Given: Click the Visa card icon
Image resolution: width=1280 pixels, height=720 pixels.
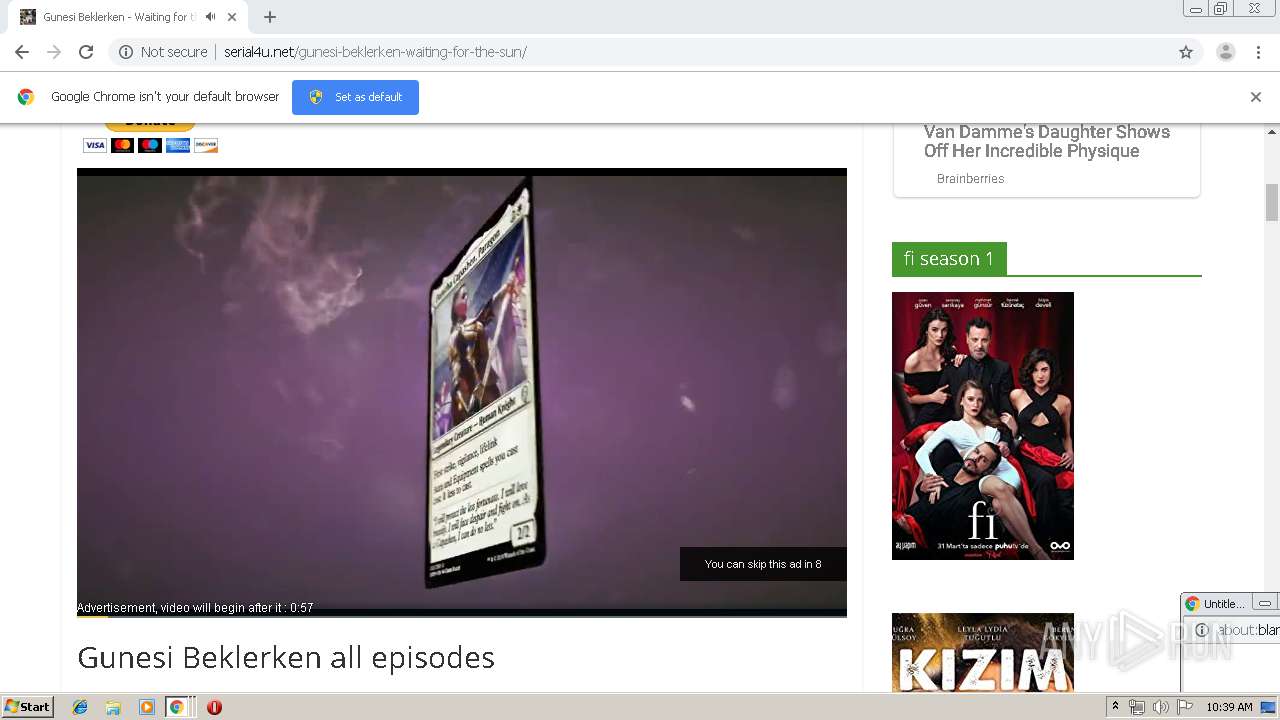Looking at the screenshot, I should pos(95,145).
